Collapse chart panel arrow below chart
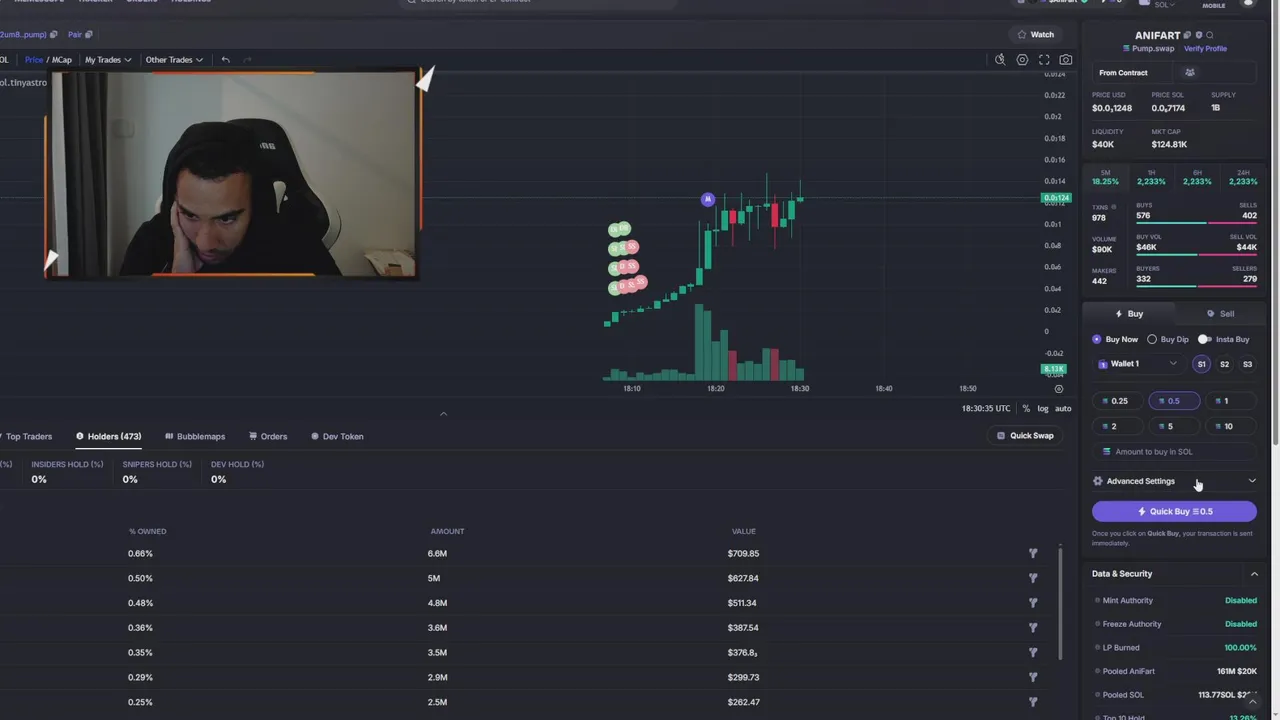The height and width of the screenshot is (720, 1280). tap(443, 414)
